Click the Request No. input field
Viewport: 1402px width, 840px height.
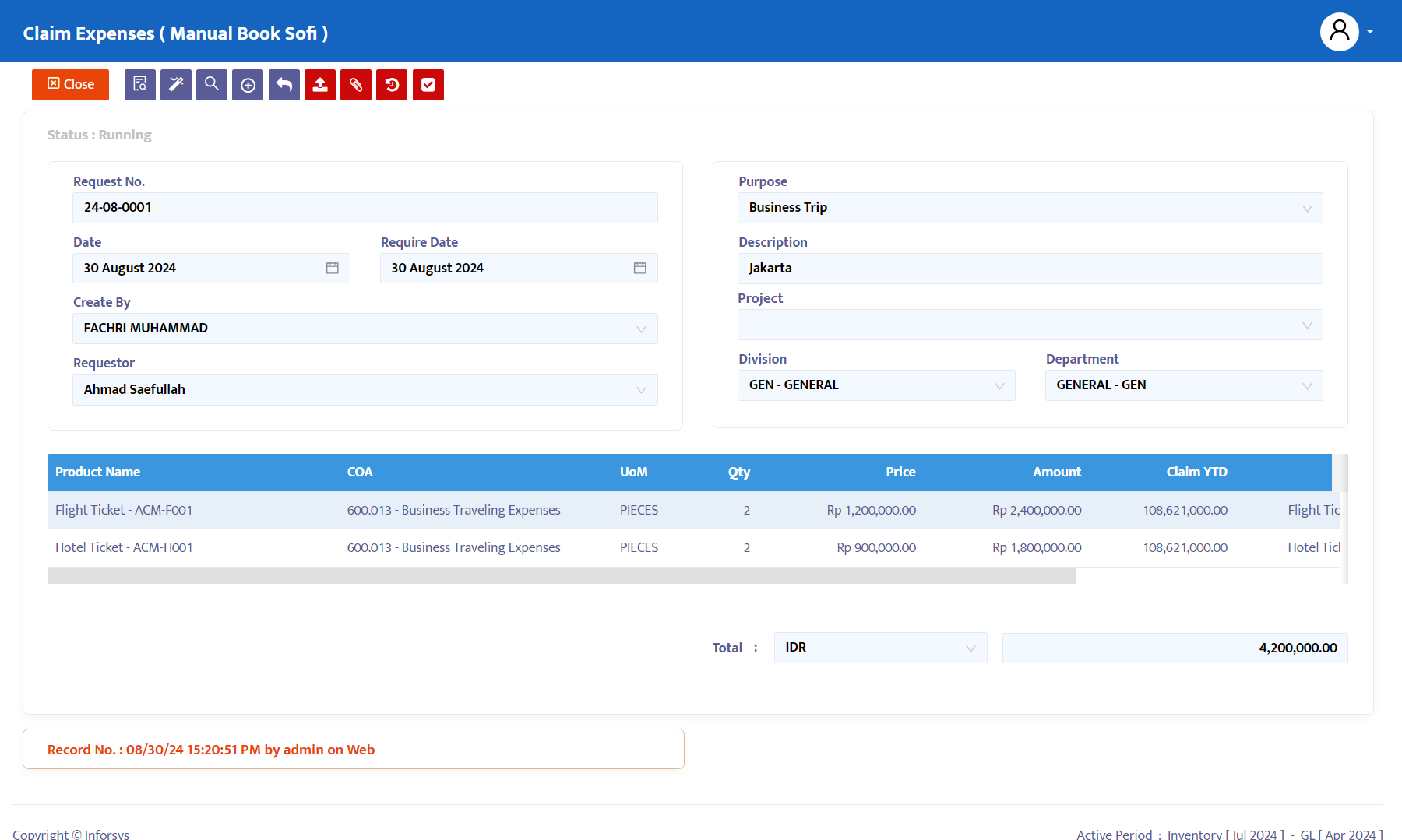[365, 208]
